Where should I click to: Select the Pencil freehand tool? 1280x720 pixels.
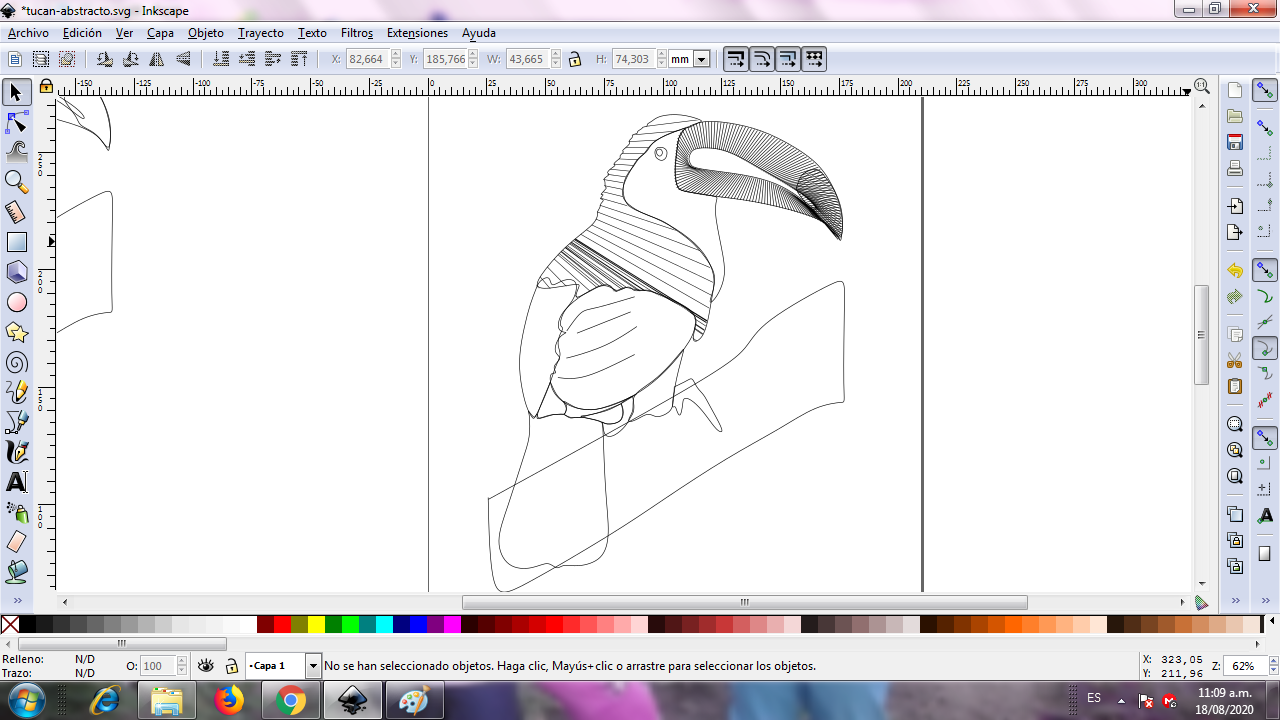click(x=16, y=392)
